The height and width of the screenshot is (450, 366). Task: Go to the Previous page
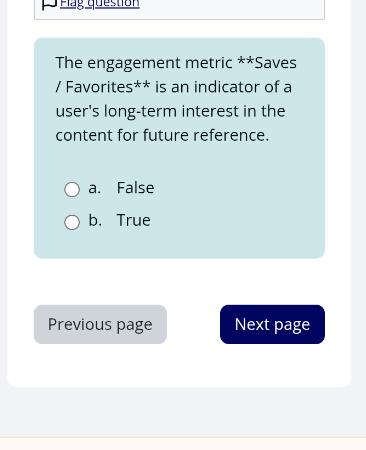tap(100, 324)
